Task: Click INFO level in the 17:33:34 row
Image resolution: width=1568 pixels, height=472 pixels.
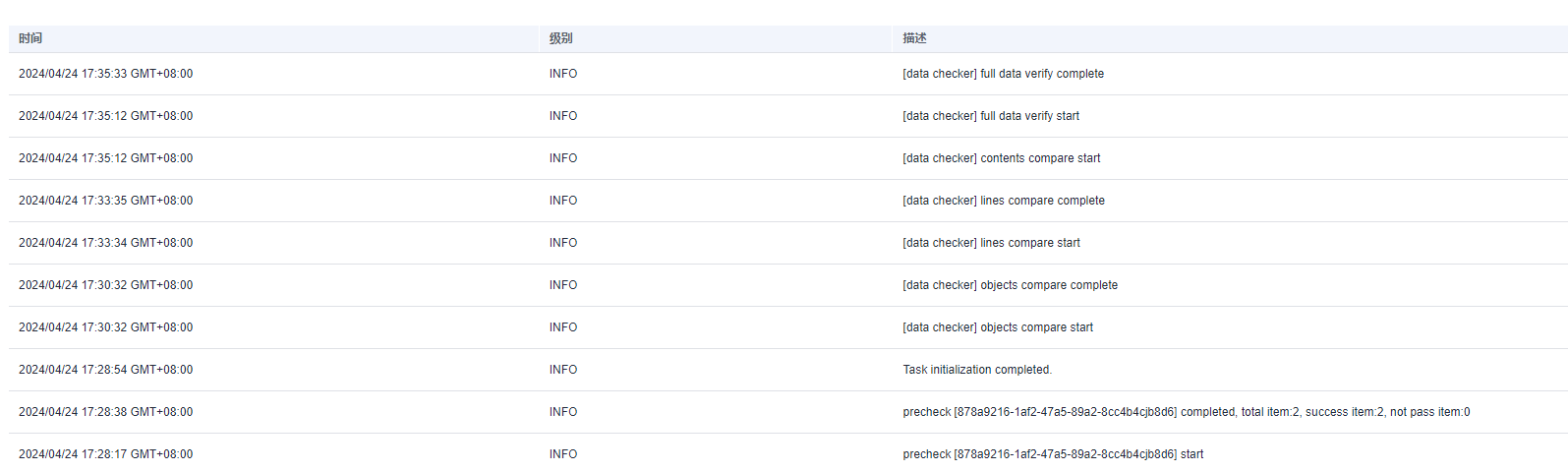Action: (x=563, y=243)
